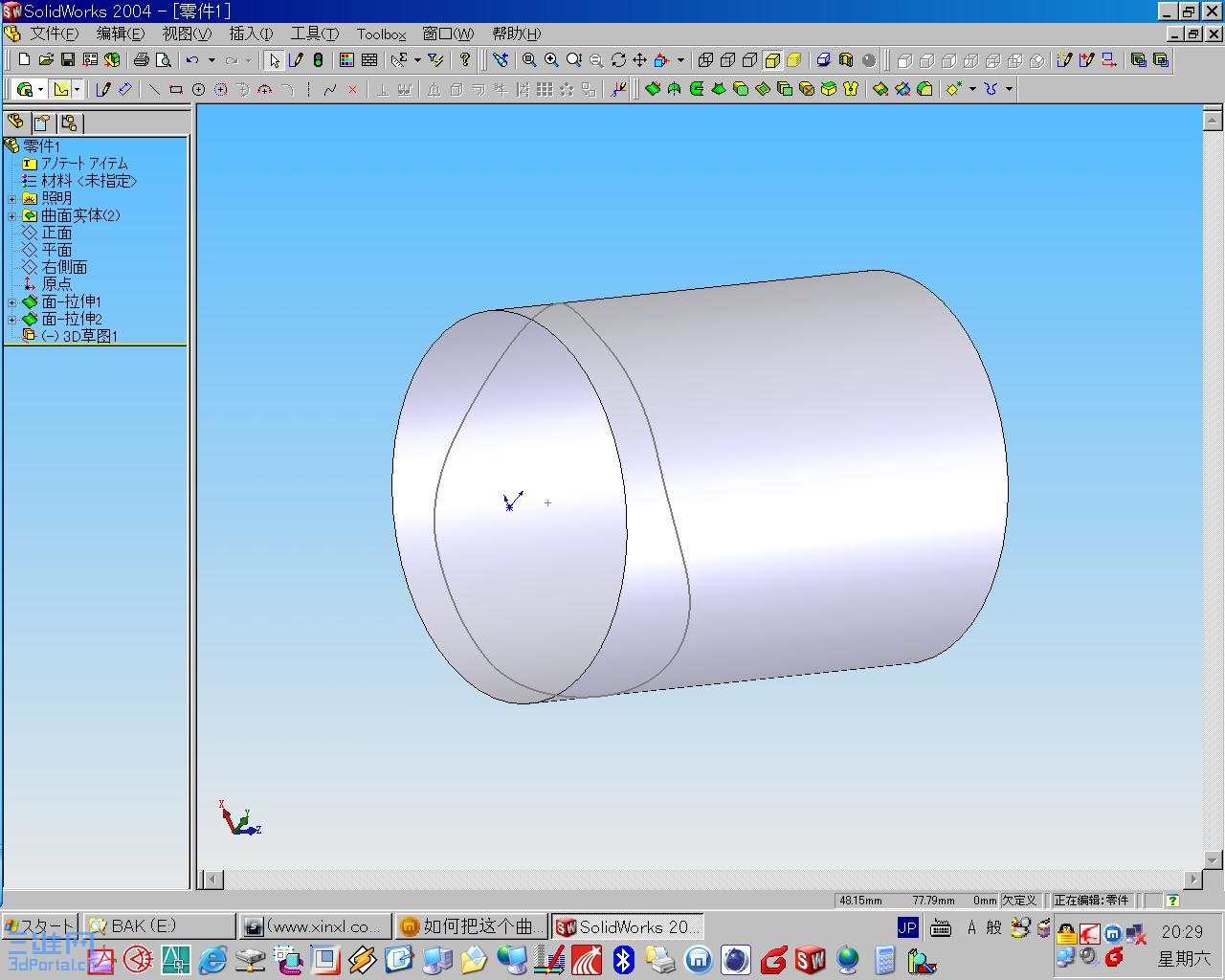Open the (www.xinxl.co... taskbar window
The height and width of the screenshot is (980, 1225).
click(x=315, y=926)
